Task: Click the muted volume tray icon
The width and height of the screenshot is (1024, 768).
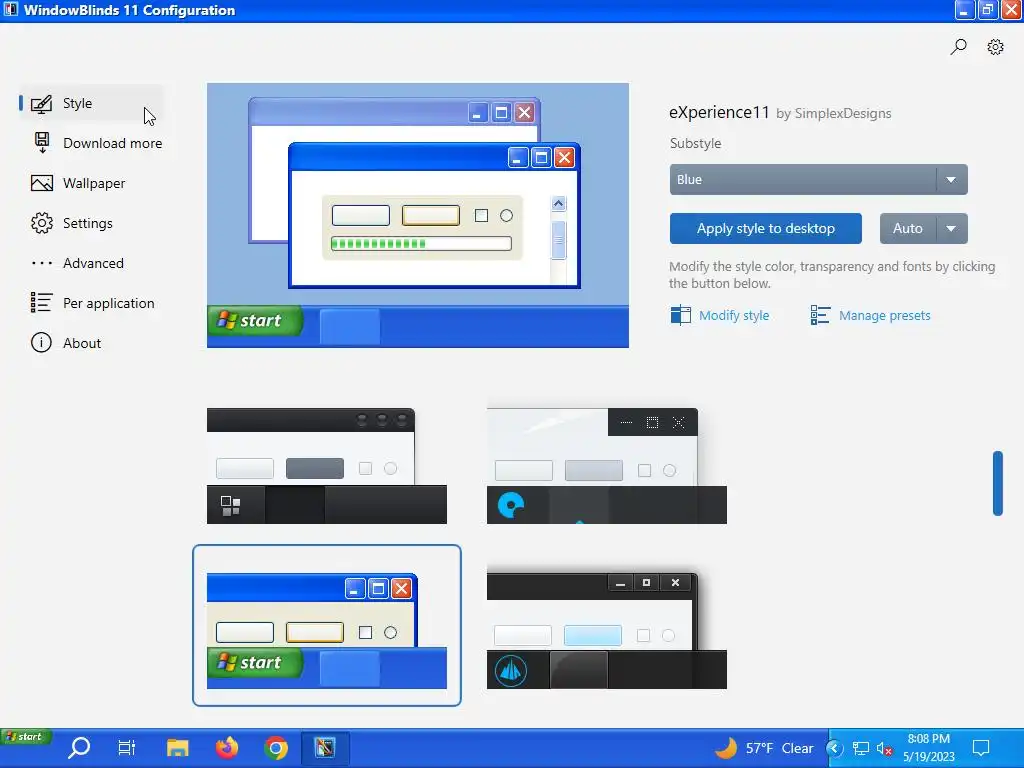Action: point(884,748)
